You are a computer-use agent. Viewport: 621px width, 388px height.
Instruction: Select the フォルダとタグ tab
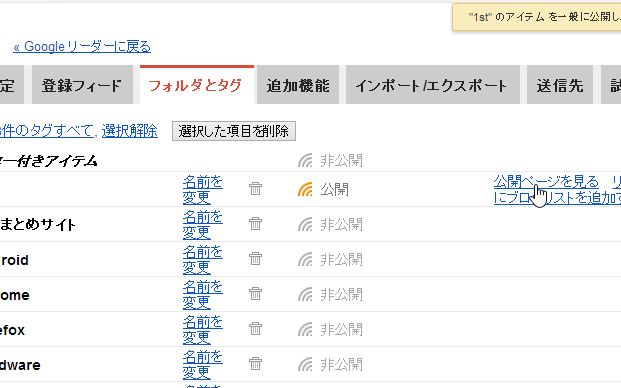coord(196,85)
